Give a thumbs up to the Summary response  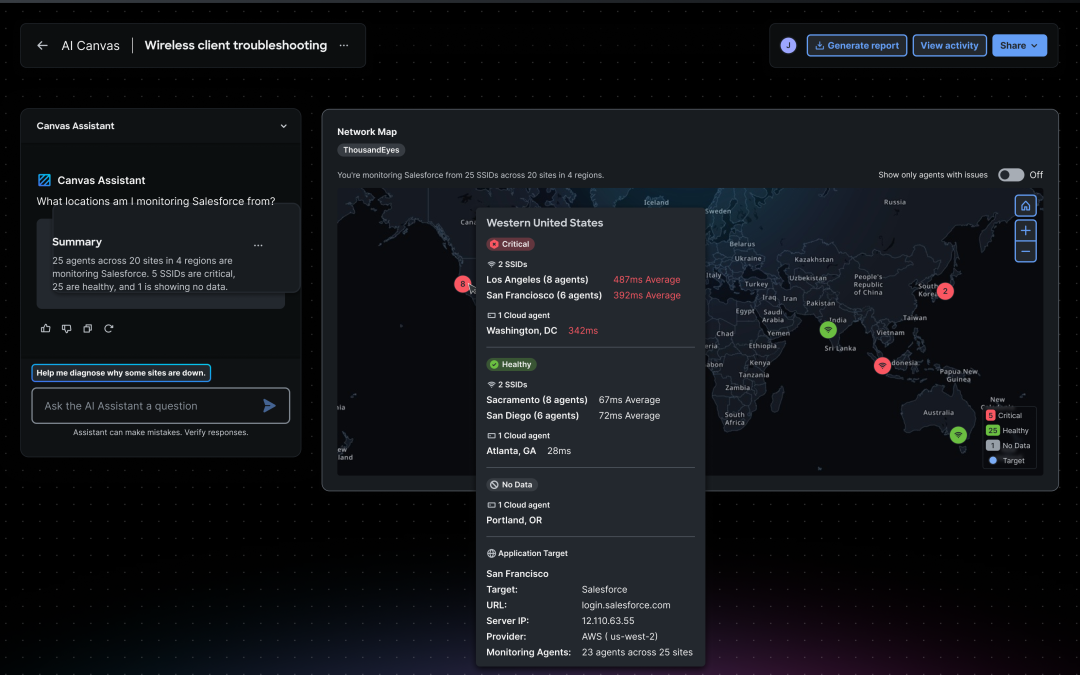(45, 328)
